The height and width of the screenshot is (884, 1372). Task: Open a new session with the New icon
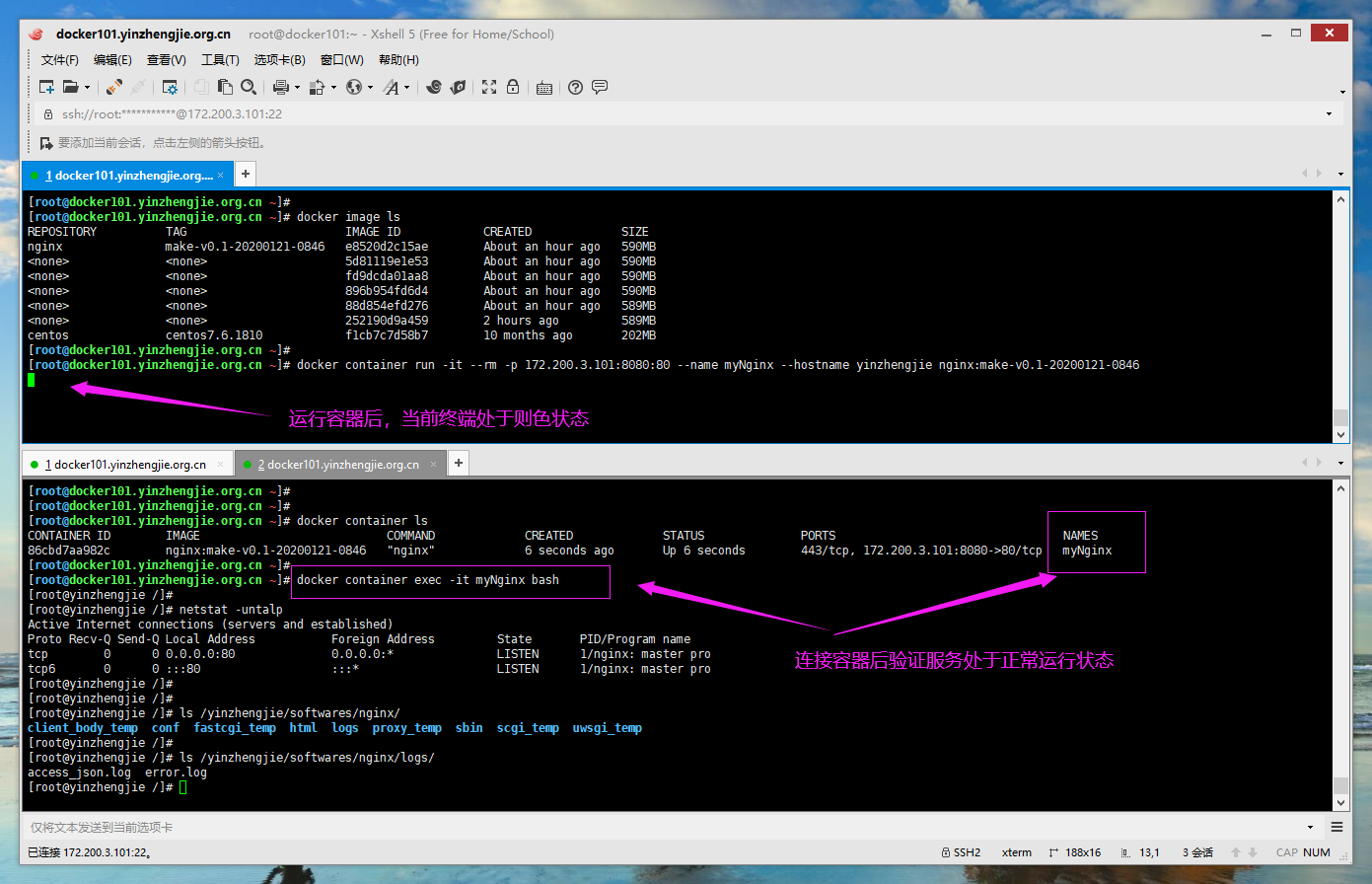coord(46,87)
